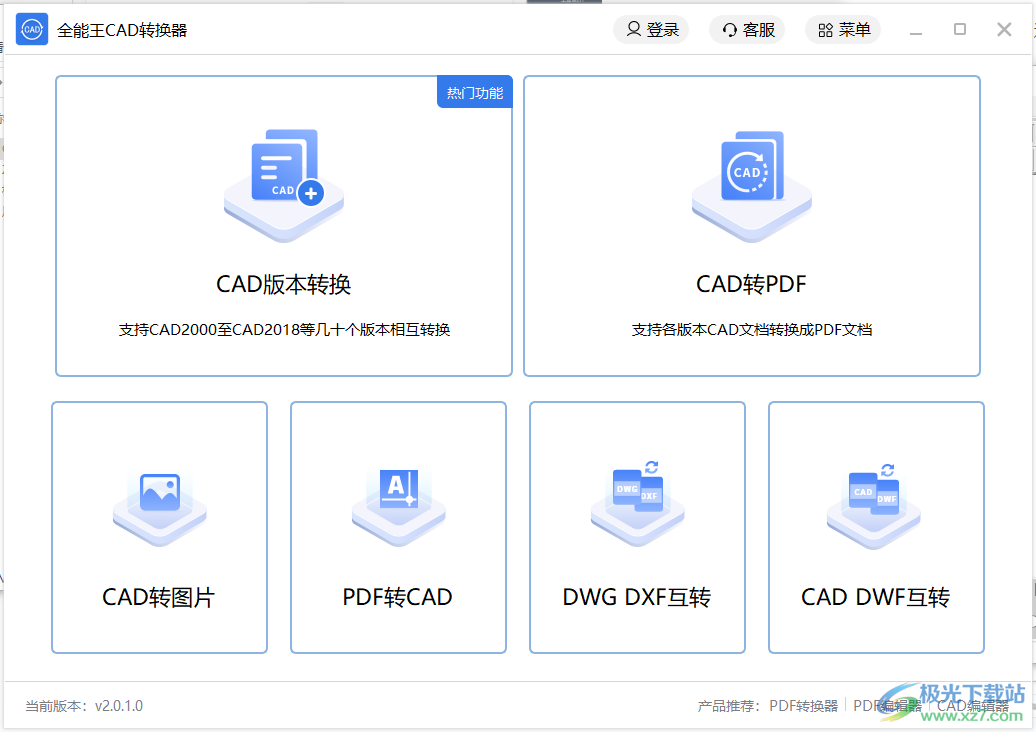
Task: Click the 全能王CAD转换器 window title
Action: (122, 30)
